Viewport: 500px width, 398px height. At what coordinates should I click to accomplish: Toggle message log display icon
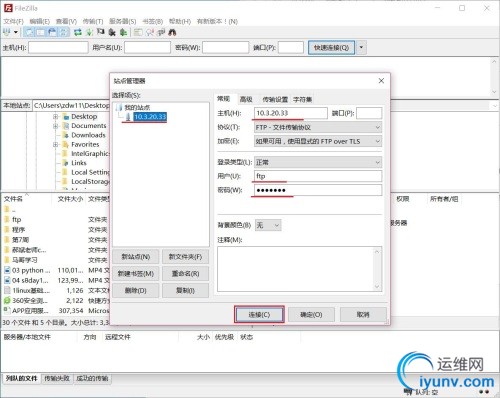point(30,32)
